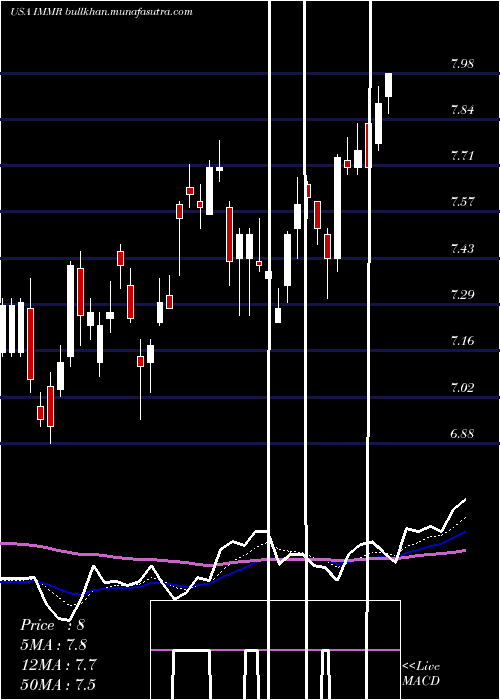Click the 7.43 price axis label
The image size is (500, 700).
[x=462, y=248]
